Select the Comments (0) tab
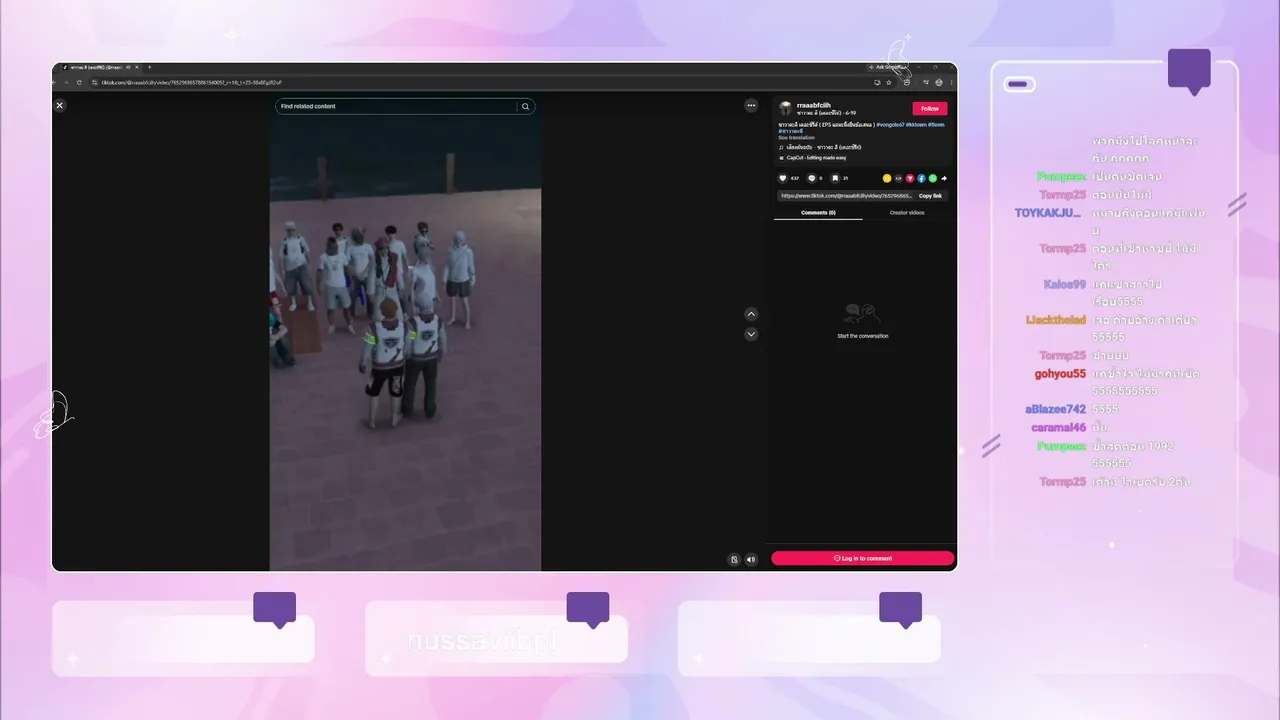This screenshot has width=1280, height=720. click(818, 213)
